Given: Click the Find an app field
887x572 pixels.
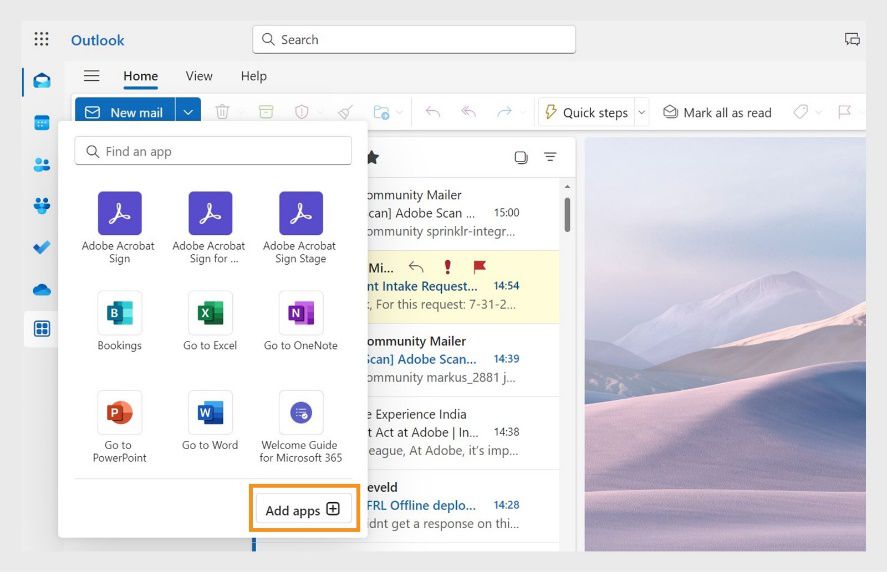Looking at the screenshot, I should 213,151.
